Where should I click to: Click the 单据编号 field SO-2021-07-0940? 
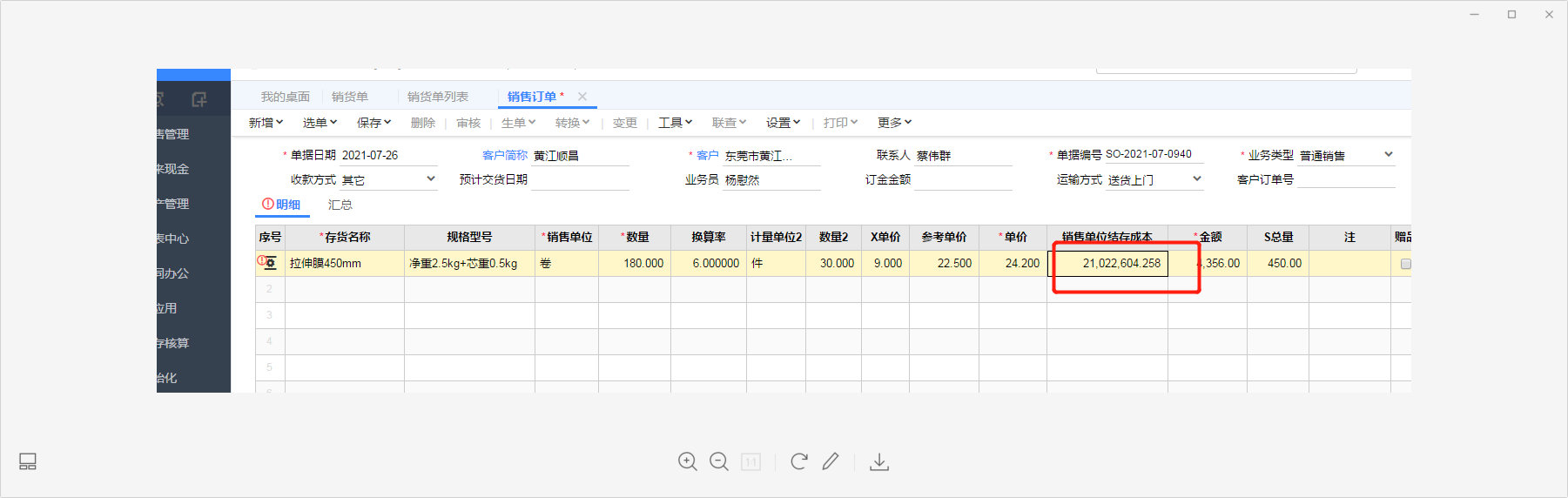pos(1154,154)
